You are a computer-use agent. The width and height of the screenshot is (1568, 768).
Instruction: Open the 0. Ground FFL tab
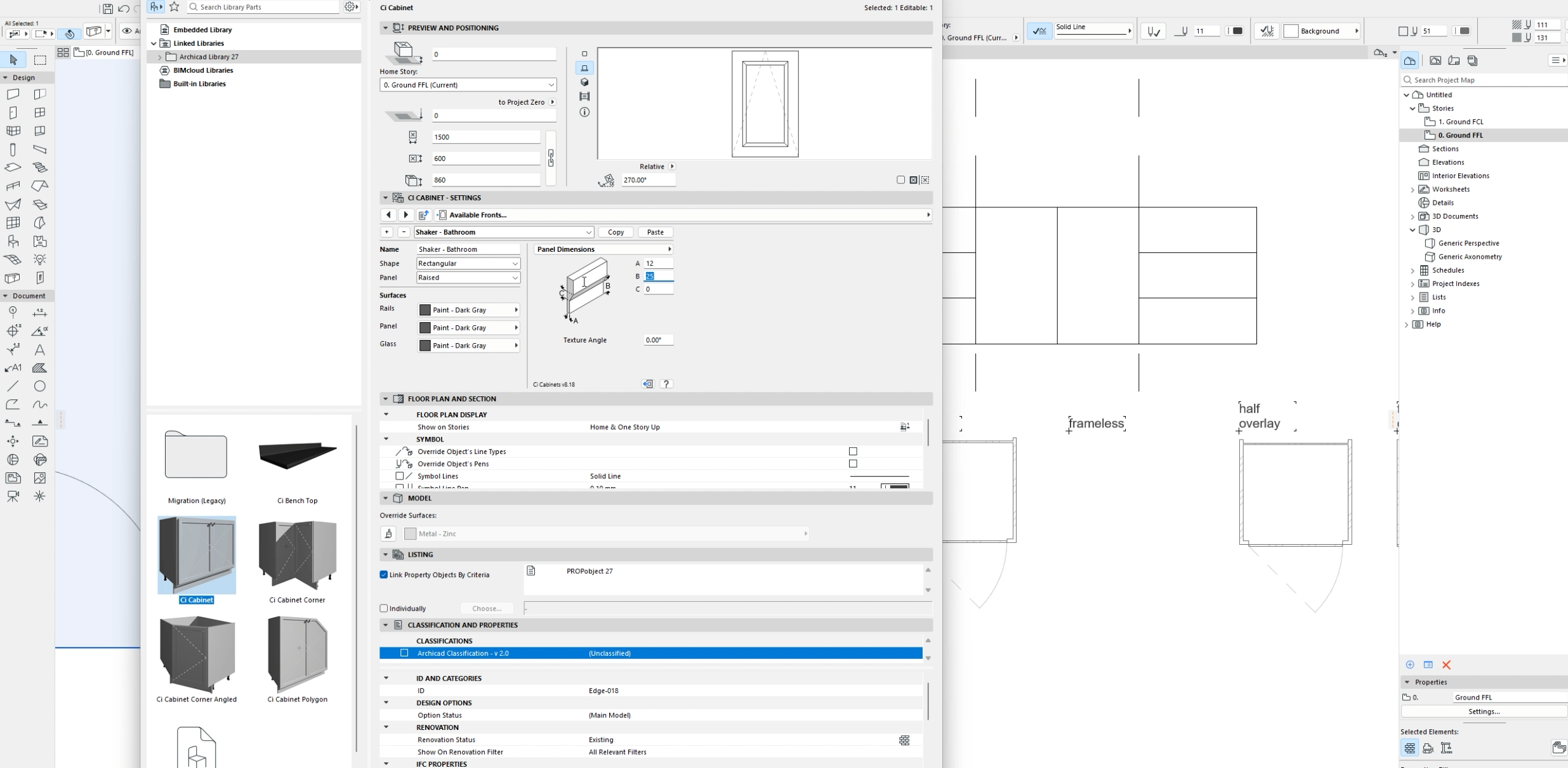104,53
